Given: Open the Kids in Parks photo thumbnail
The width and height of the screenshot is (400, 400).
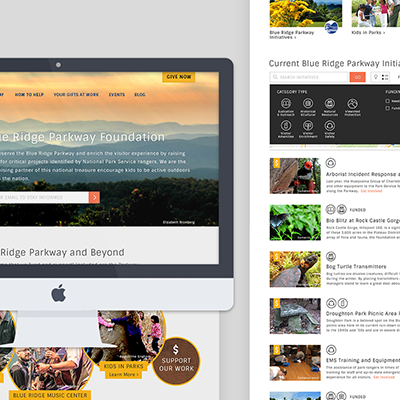Looking at the screenshot, I should pos(376,13).
